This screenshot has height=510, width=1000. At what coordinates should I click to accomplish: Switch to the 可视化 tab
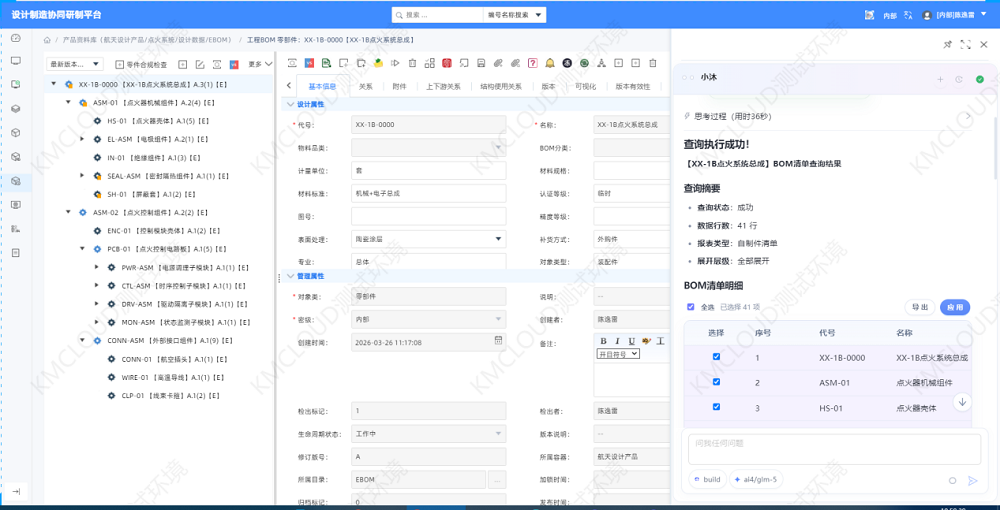click(585, 87)
